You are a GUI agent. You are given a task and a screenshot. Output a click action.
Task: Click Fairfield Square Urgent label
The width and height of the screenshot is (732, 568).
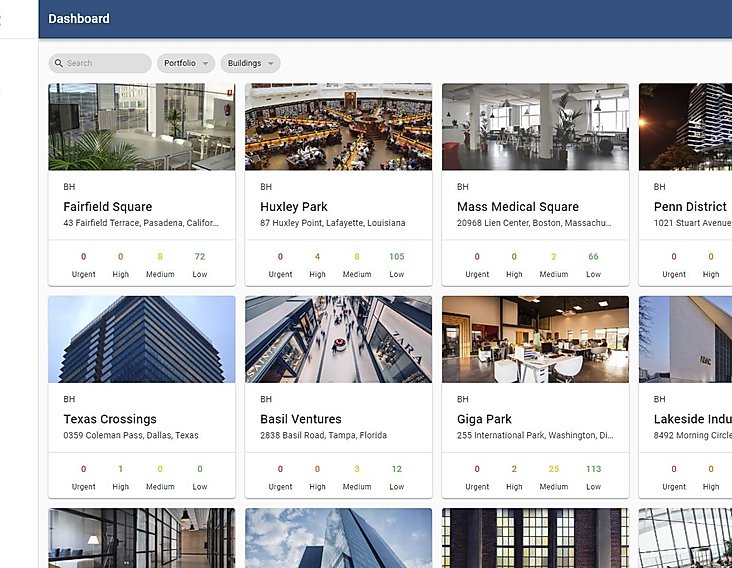point(84,274)
